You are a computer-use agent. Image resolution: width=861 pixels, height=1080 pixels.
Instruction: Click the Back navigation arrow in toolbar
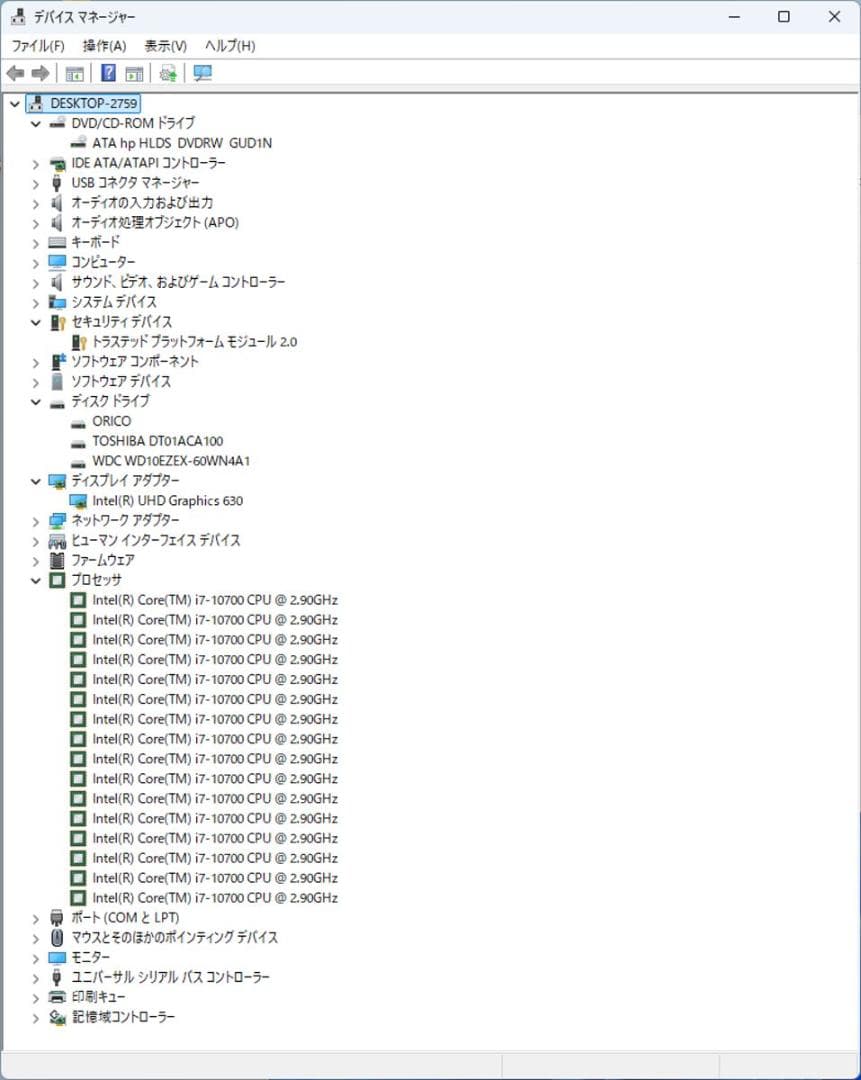tap(14, 72)
